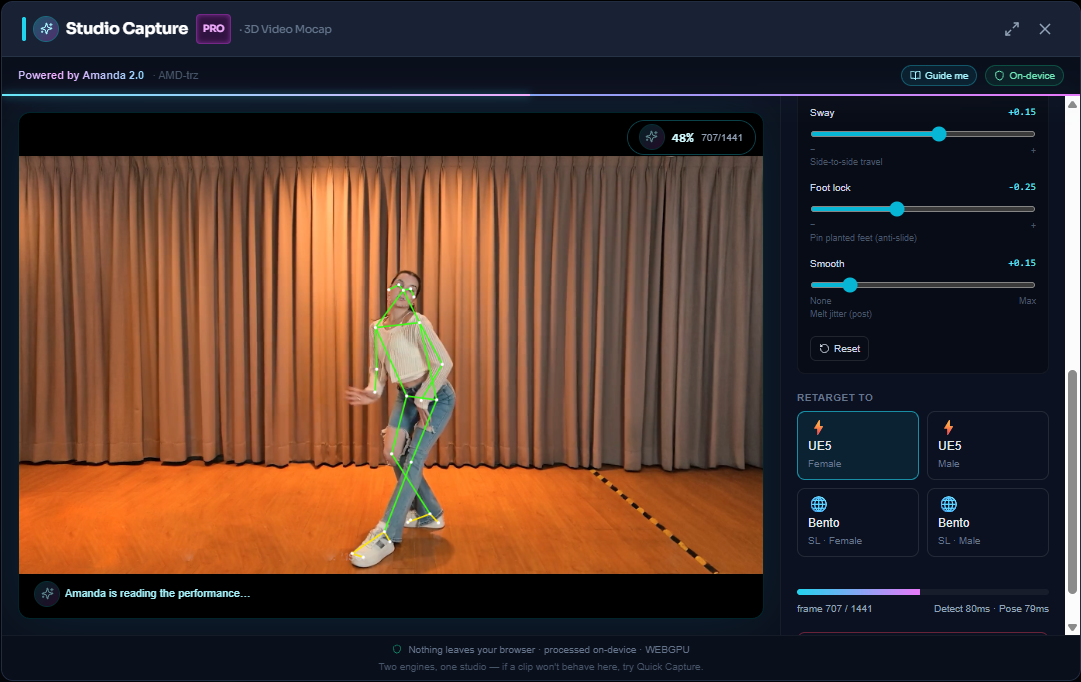Click the 'Powered by Amanda 2.0' text
1081x682 pixels.
[81, 75]
